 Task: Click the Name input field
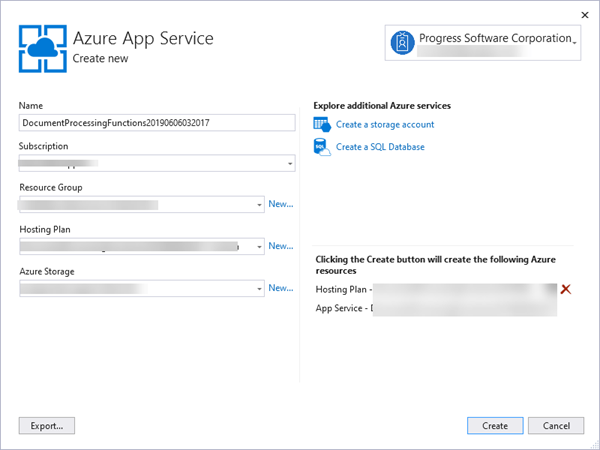point(157,123)
